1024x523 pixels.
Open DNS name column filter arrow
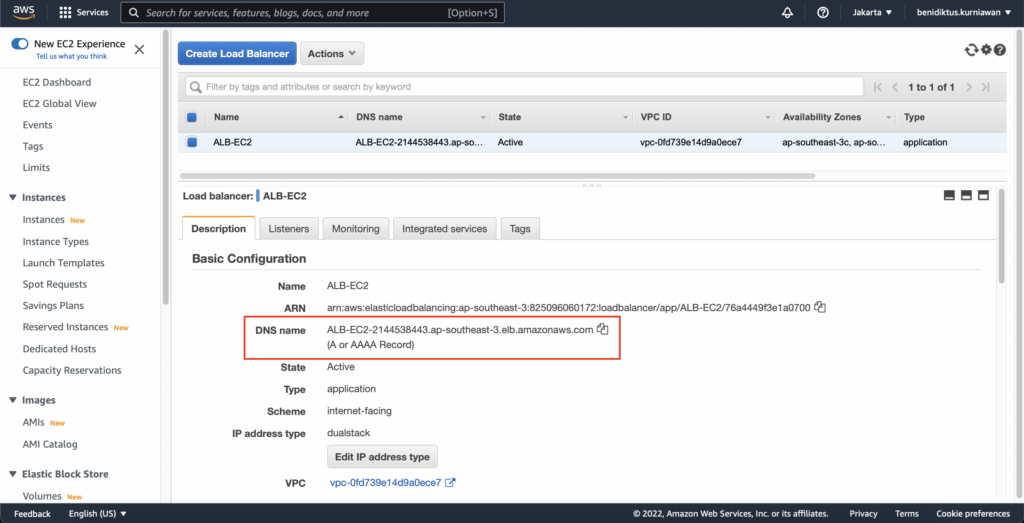point(483,118)
